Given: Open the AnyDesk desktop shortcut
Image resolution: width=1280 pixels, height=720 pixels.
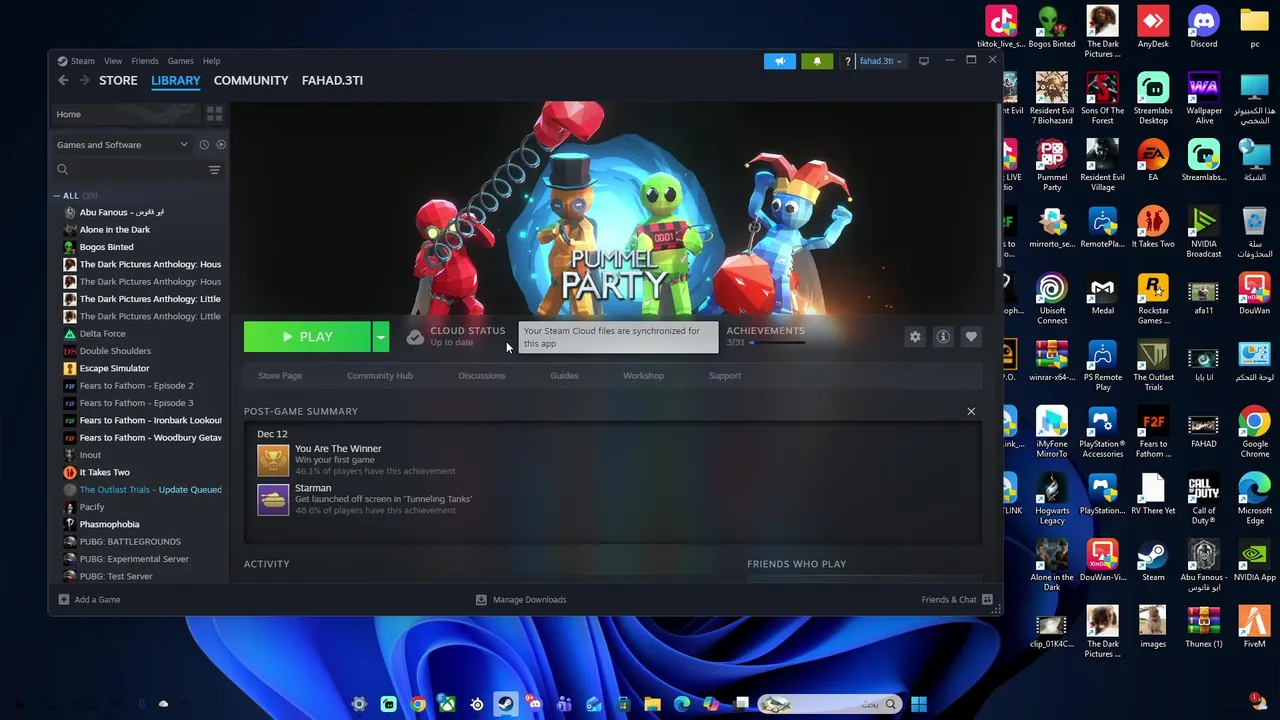Looking at the screenshot, I should click(x=1153, y=27).
